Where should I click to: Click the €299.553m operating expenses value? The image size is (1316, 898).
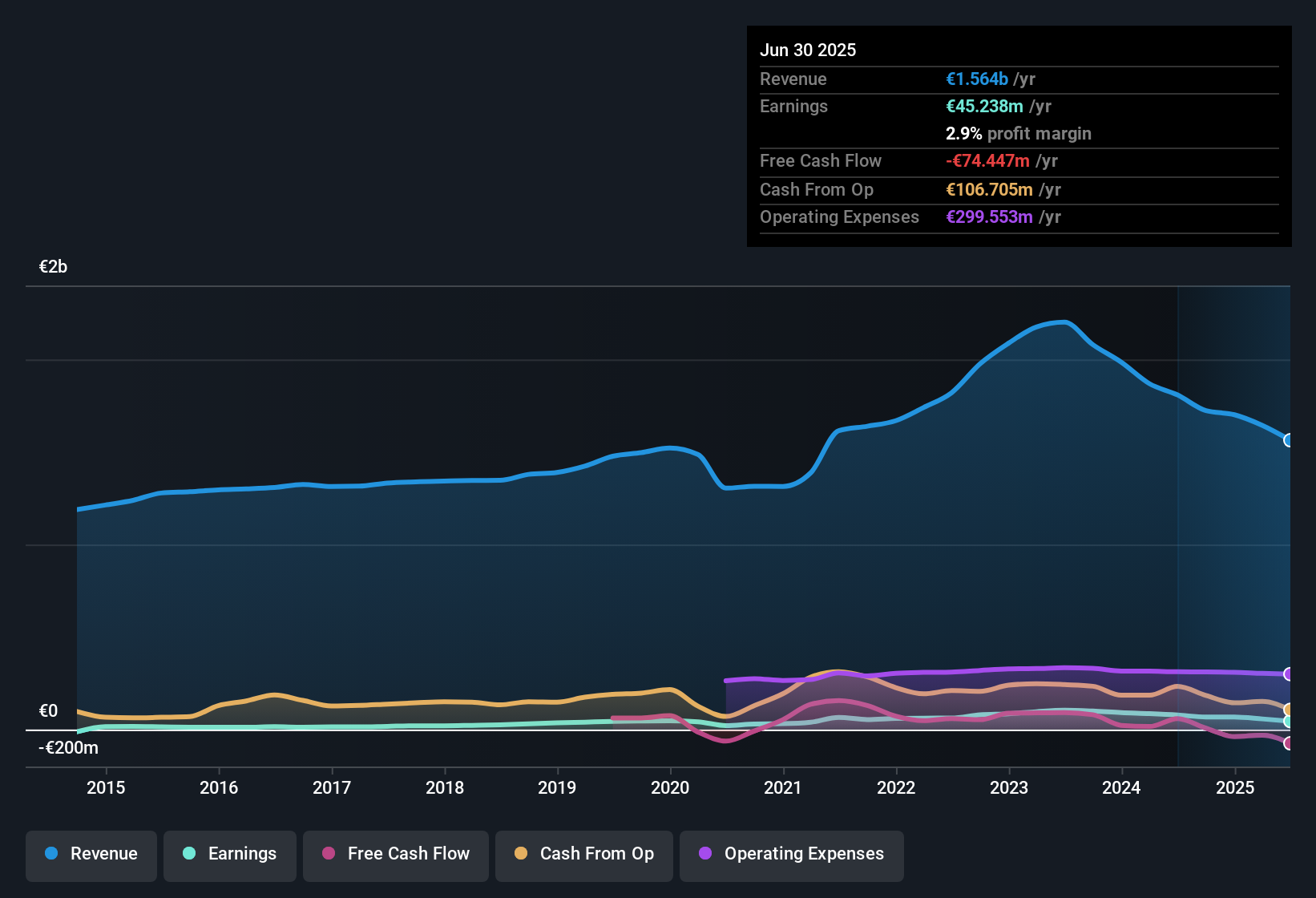[x=989, y=216]
